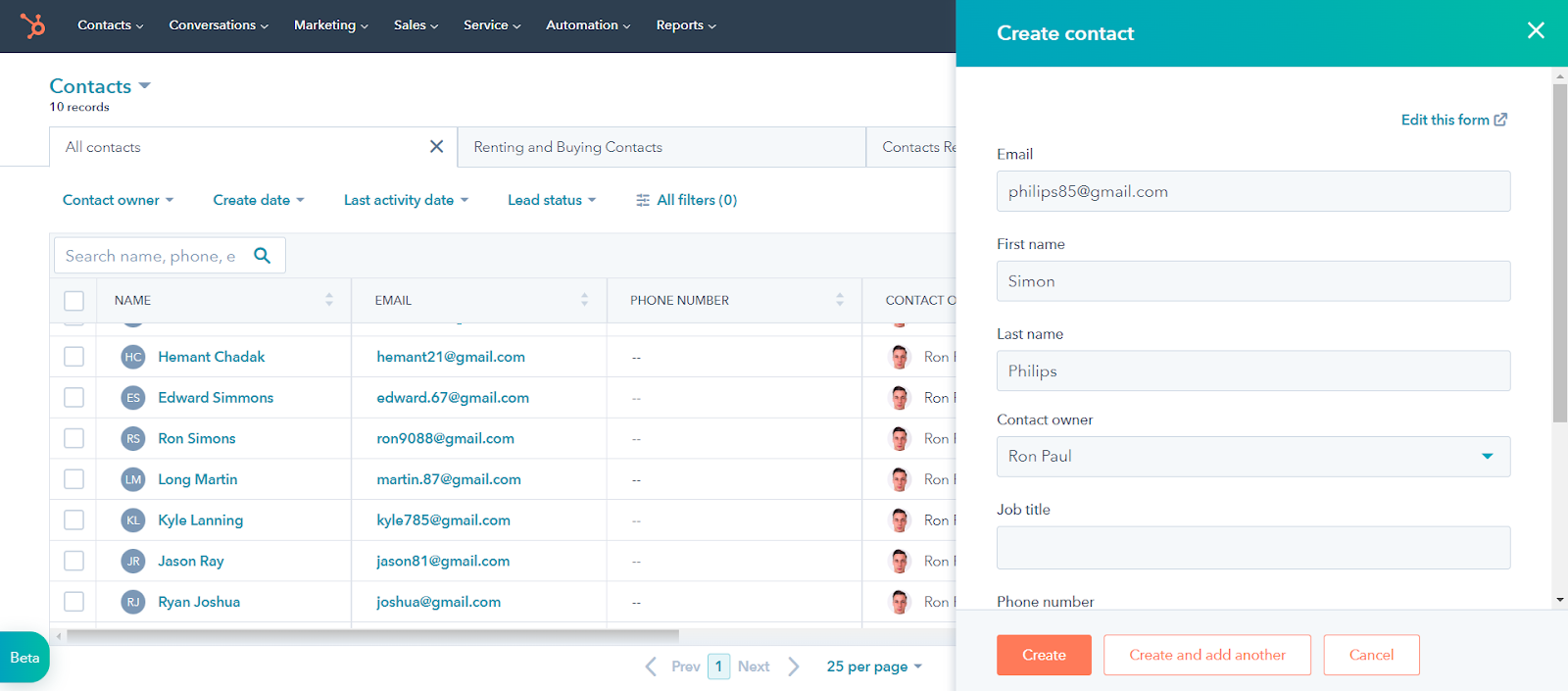The width and height of the screenshot is (1568, 691).
Task: Close the Create contact panel
Action: point(1535,31)
